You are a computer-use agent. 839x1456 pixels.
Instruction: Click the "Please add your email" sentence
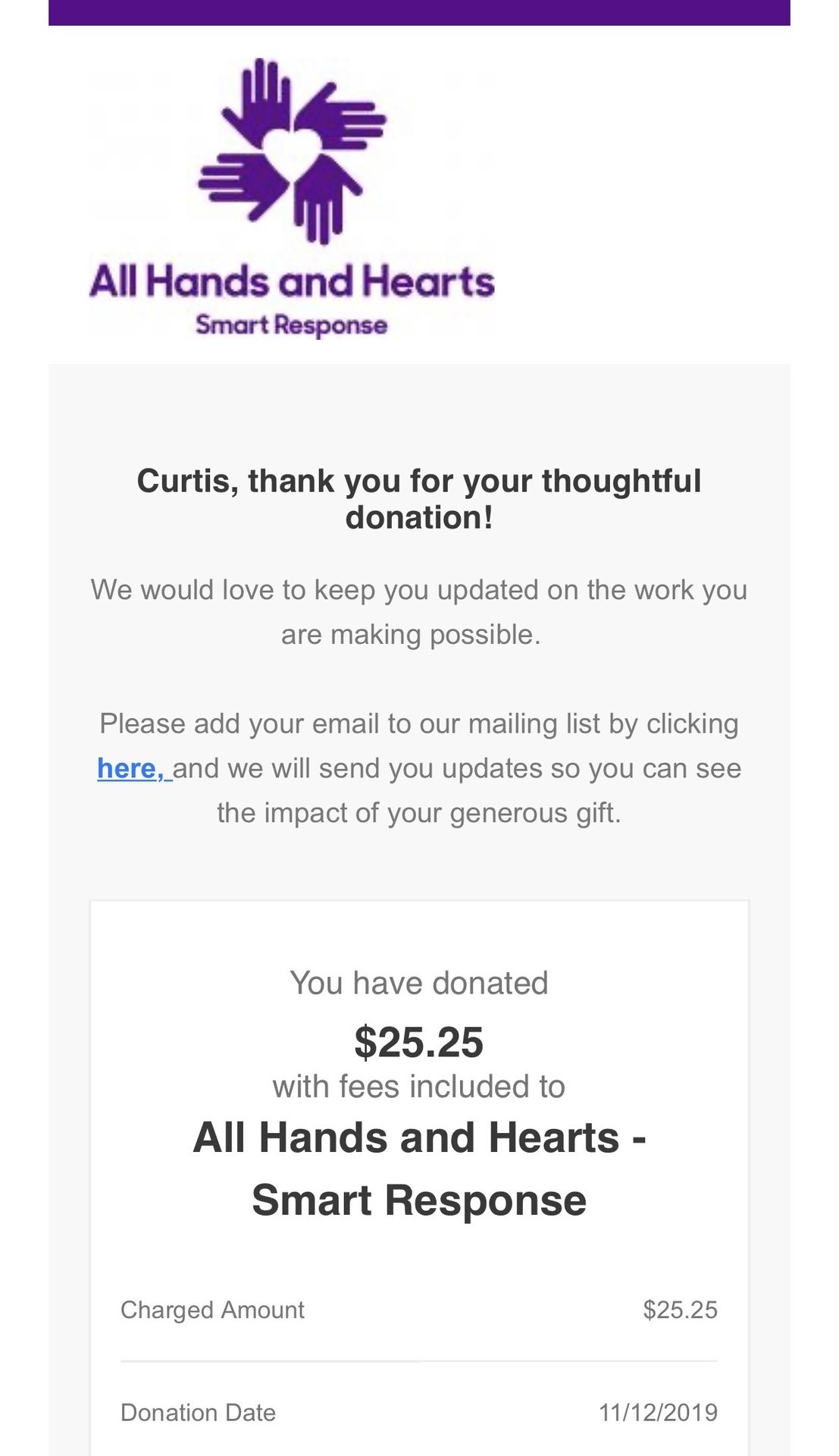point(419,723)
